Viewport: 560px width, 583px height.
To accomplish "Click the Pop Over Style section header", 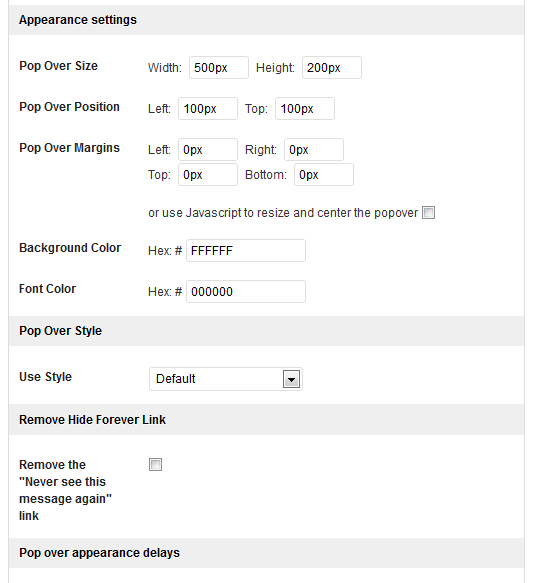I will tap(266, 331).
